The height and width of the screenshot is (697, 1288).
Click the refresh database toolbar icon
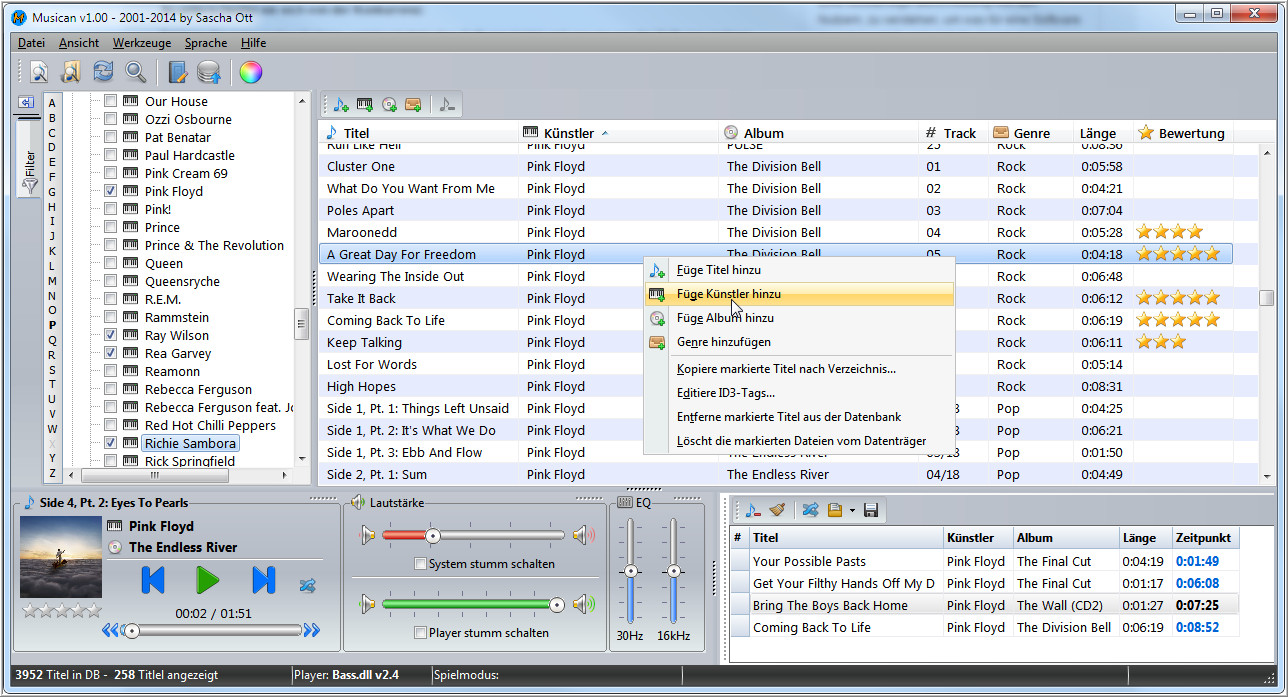[x=103, y=72]
